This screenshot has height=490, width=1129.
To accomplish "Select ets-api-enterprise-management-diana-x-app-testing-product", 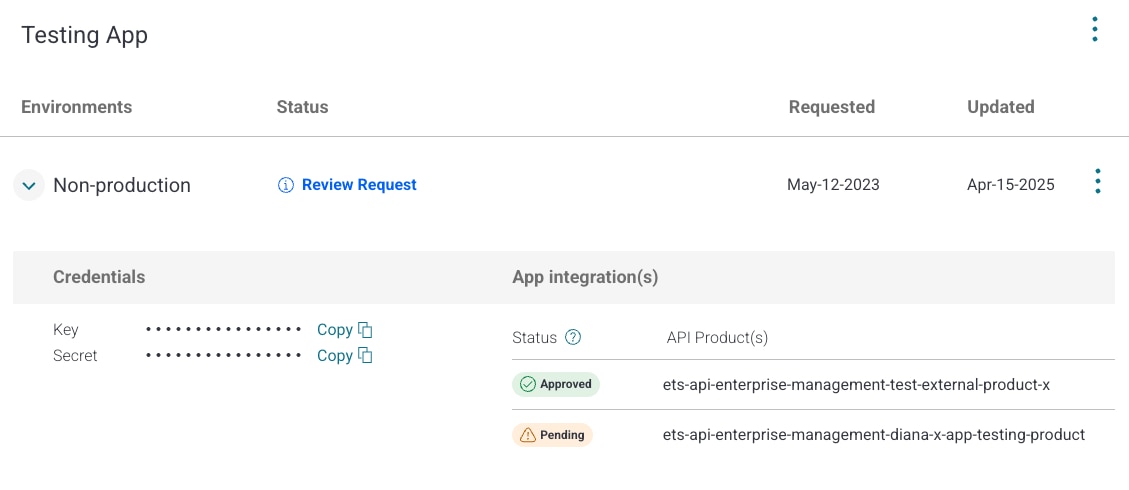I will coord(873,435).
